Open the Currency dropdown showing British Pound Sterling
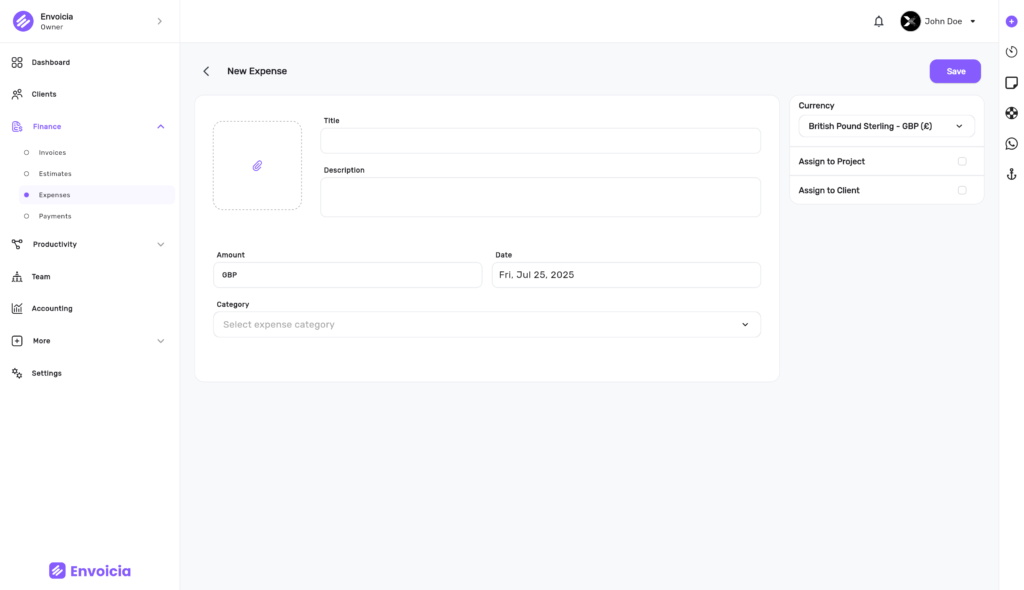 [x=886, y=126]
